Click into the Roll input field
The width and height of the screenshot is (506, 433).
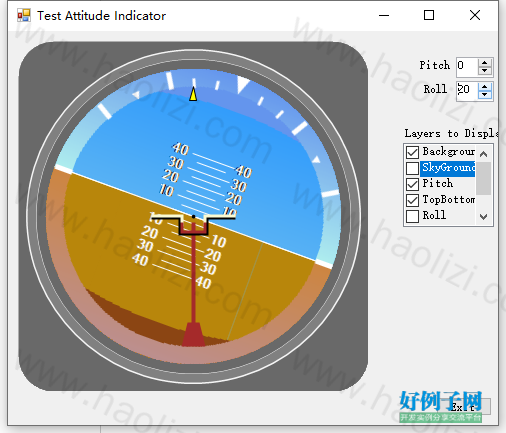coord(467,91)
